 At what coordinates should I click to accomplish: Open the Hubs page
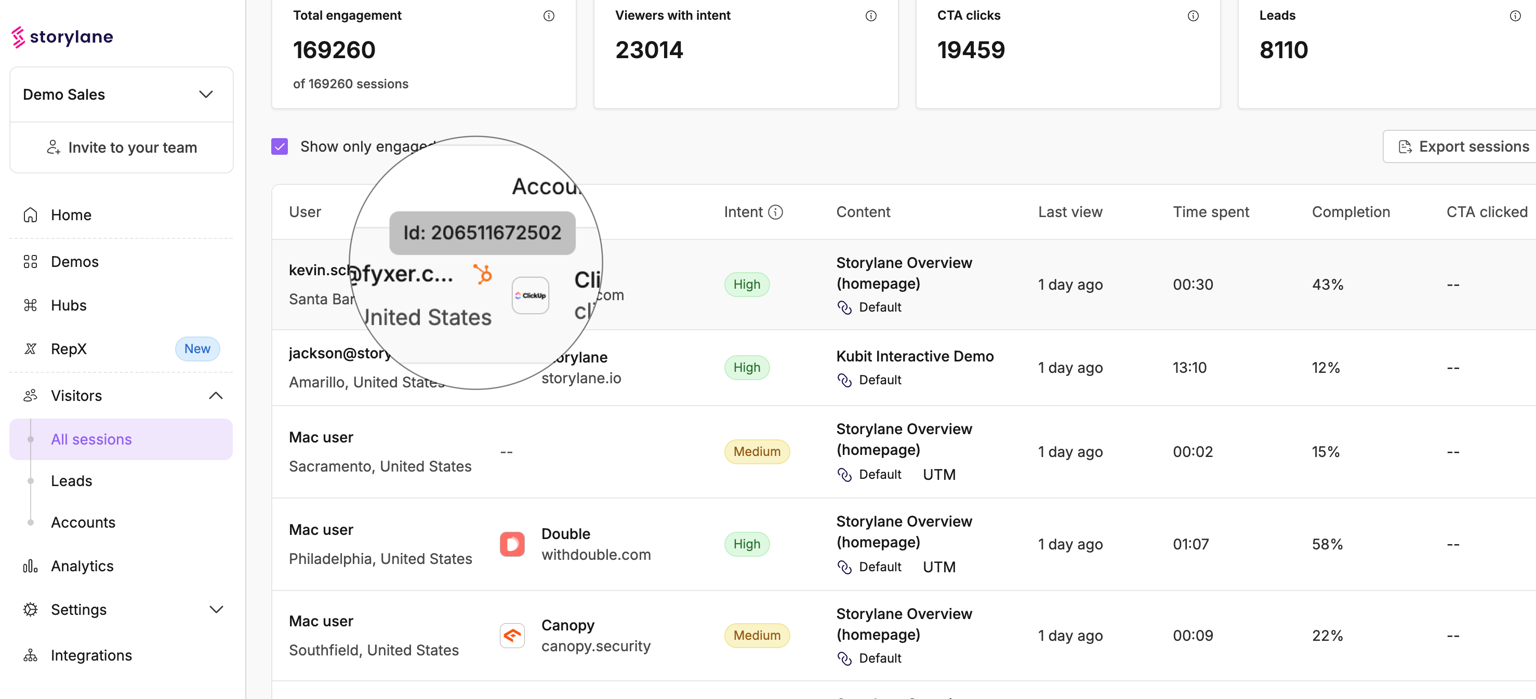69,305
